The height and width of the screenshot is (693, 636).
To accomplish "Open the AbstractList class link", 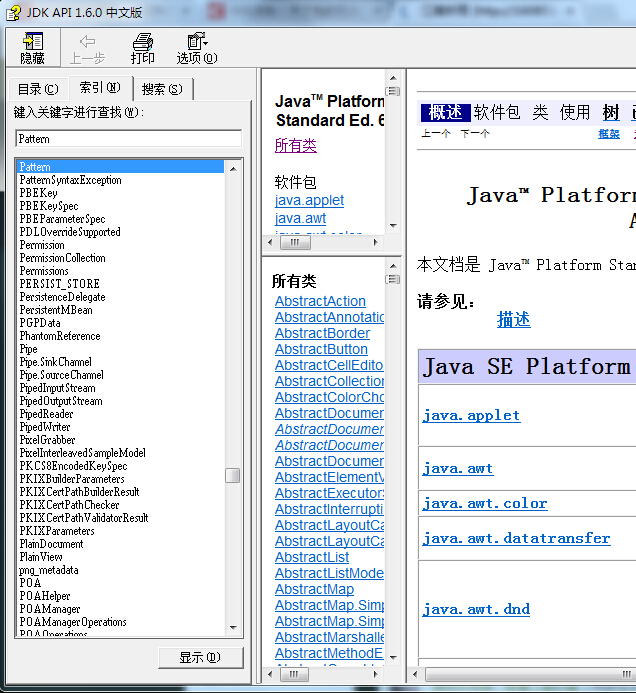I will (x=312, y=557).
